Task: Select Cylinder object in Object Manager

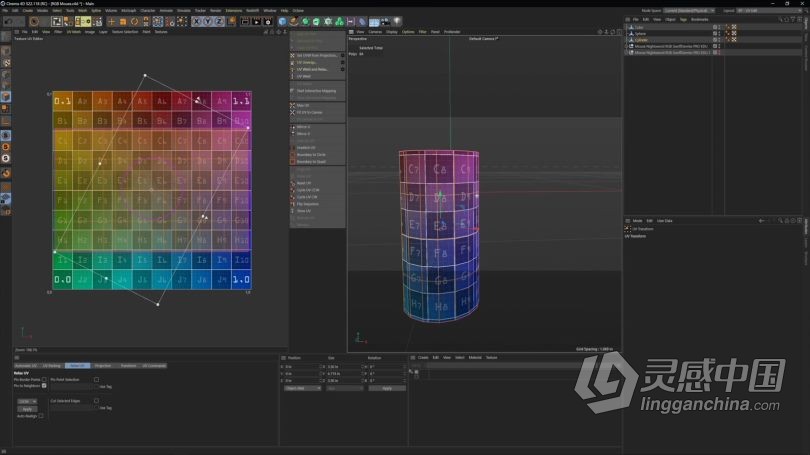Action: pos(641,40)
